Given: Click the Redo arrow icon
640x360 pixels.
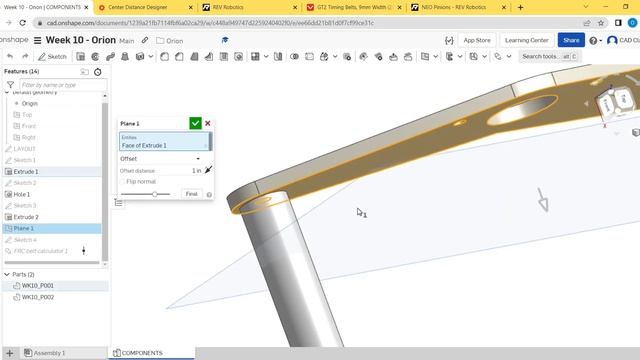Looking at the screenshot, I should click(25, 56).
